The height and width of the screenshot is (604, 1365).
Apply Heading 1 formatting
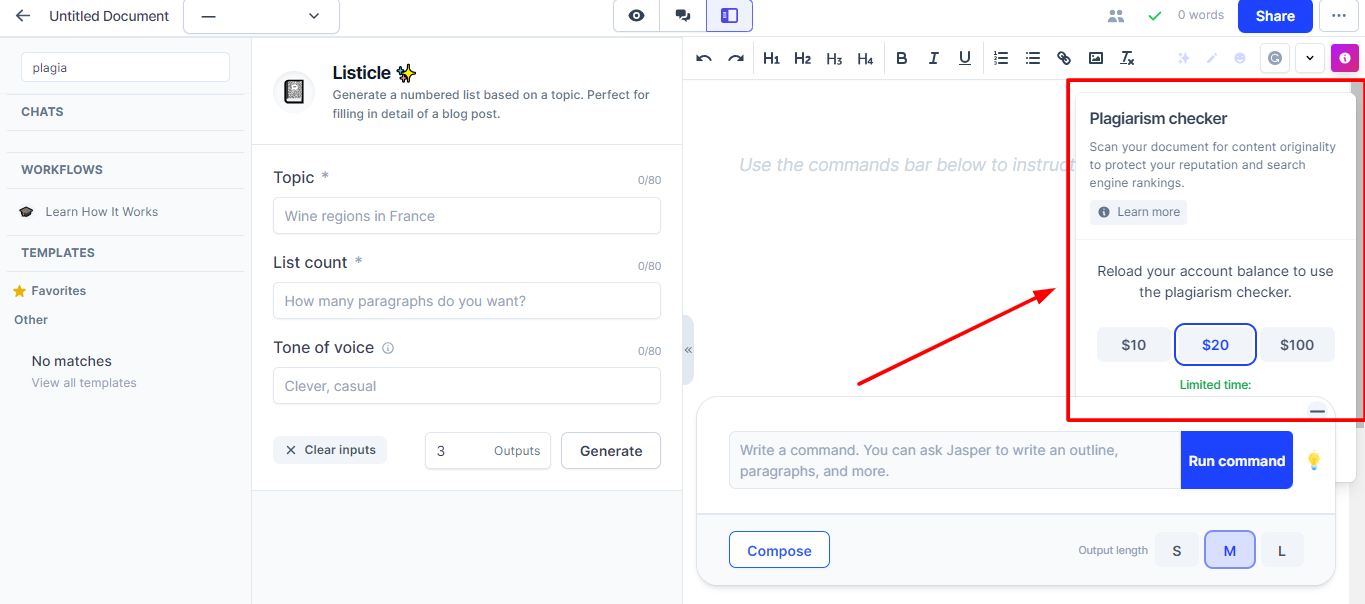[x=771, y=59]
